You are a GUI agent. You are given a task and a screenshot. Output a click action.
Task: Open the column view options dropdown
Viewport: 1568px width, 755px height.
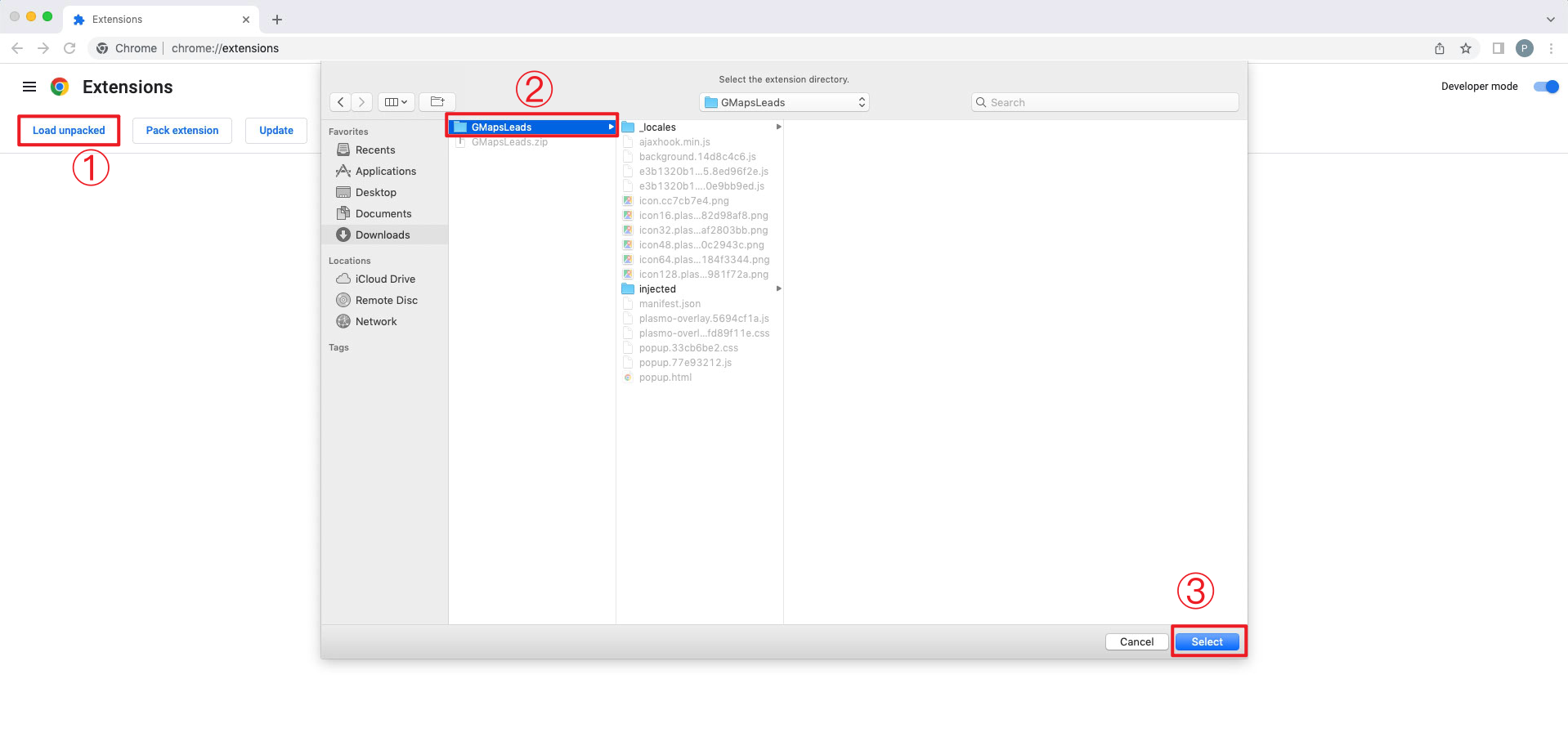[x=396, y=102]
